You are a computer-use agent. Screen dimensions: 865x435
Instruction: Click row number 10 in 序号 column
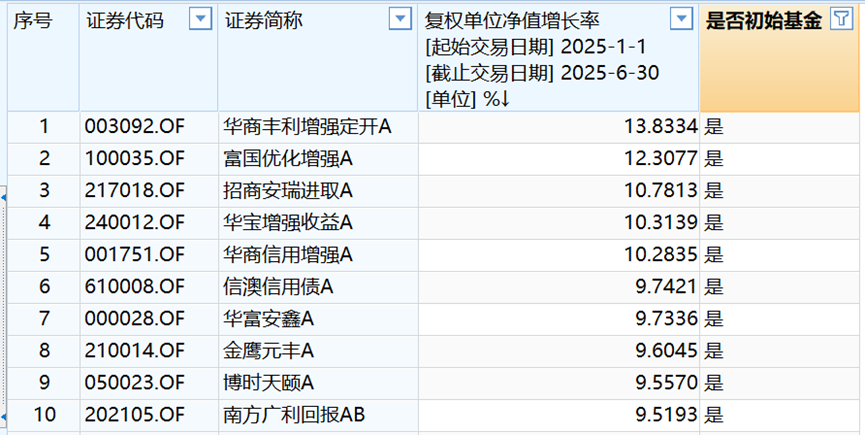(44, 415)
